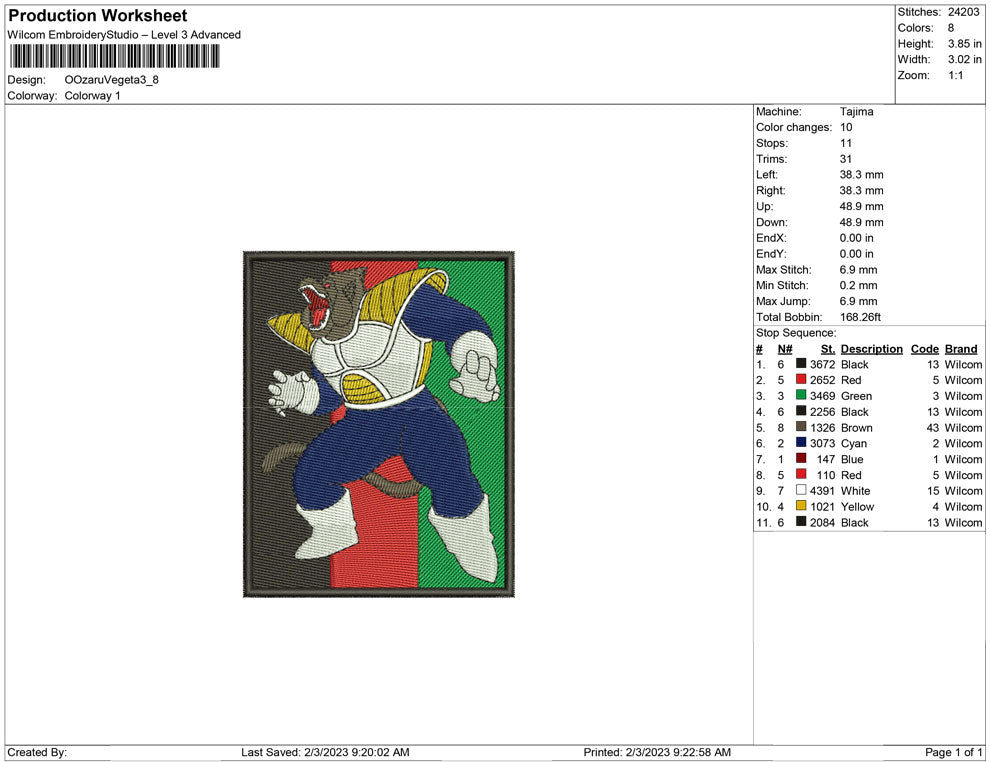Image resolution: width=990 pixels, height=762 pixels.
Task: Select the 'Down:' measurement label
Action: [x=772, y=222]
